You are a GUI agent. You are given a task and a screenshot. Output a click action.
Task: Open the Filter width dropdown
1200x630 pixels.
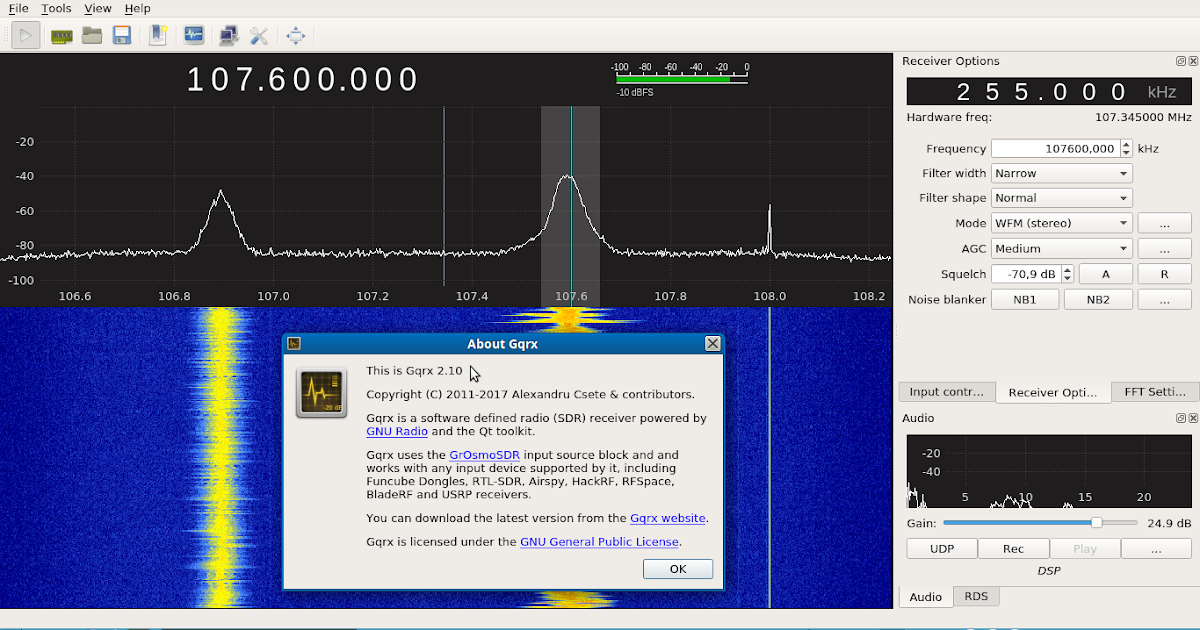pyautogui.click(x=1061, y=172)
